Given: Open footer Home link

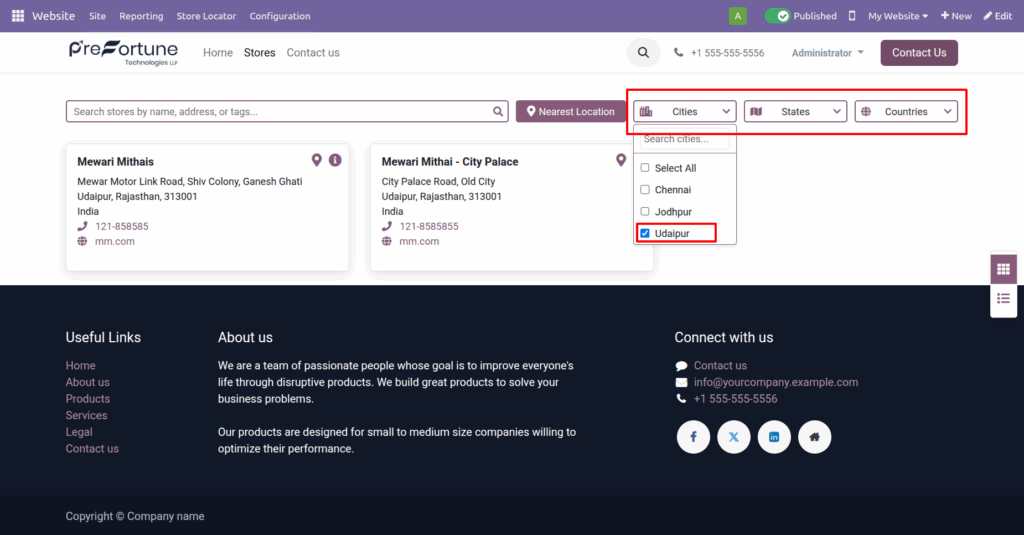Looking at the screenshot, I should coord(80,366).
